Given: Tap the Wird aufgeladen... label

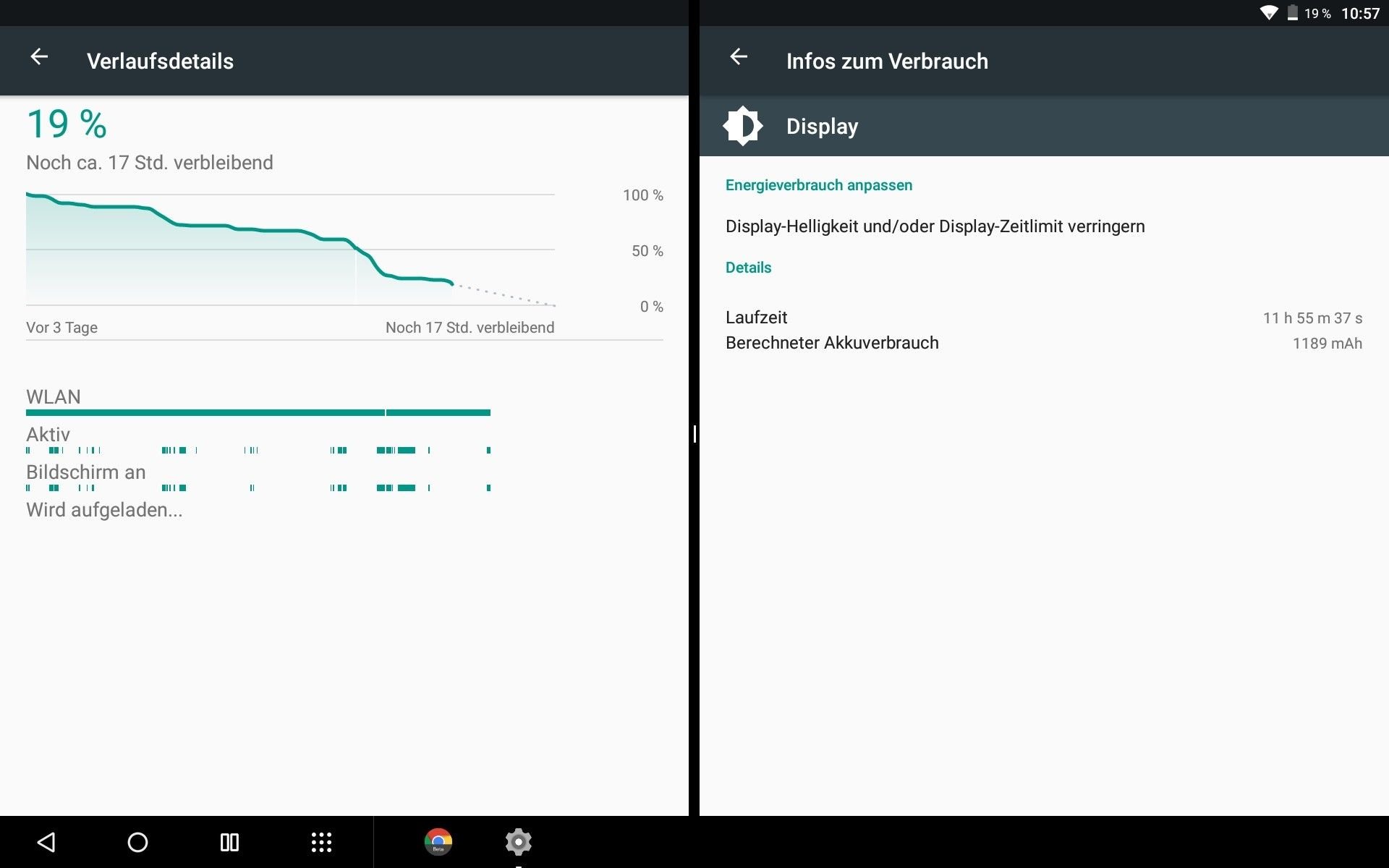Looking at the screenshot, I should tap(104, 510).
